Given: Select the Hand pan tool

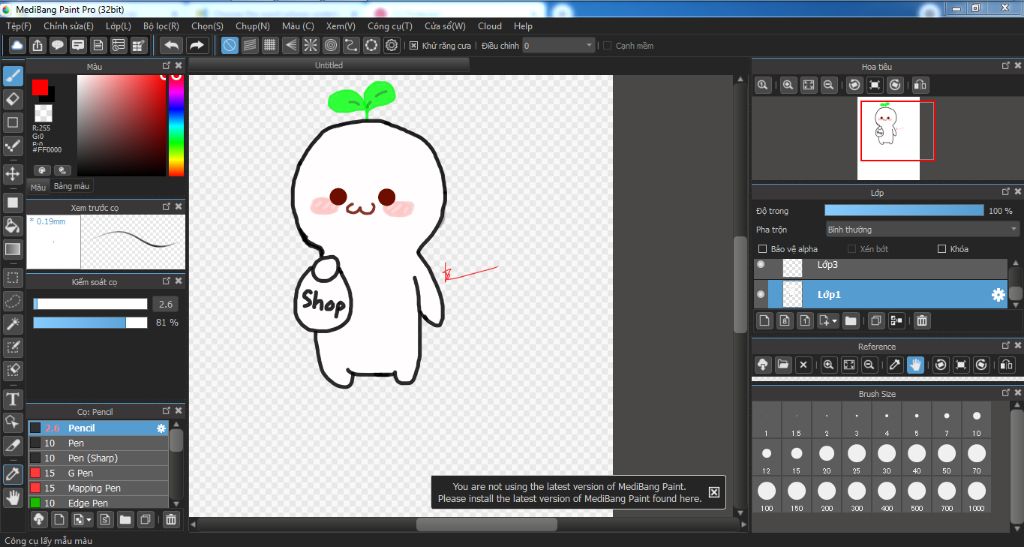Looking at the screenshot, I should click(x=12, y=497).
